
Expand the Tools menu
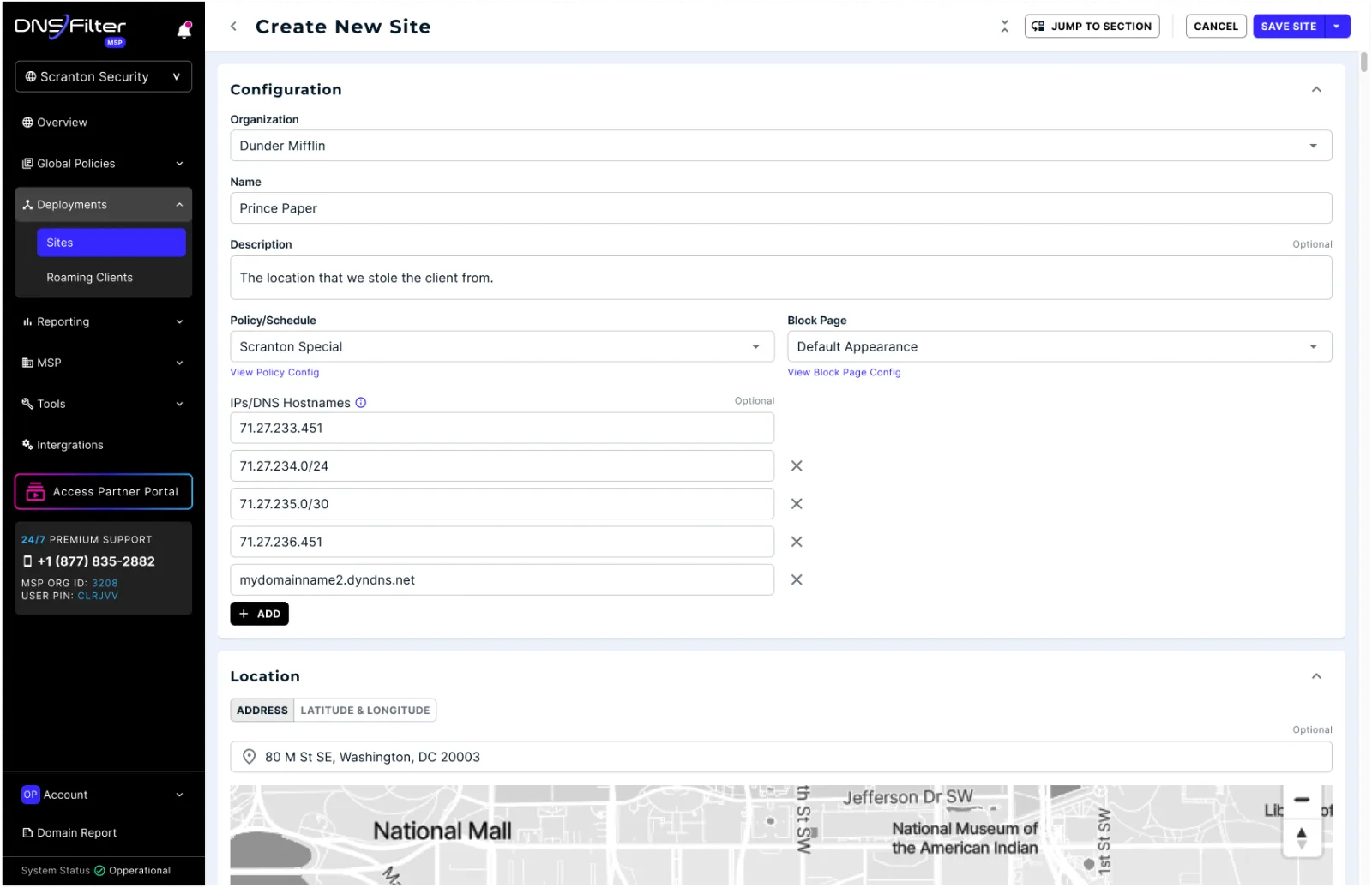click(103, 405)
